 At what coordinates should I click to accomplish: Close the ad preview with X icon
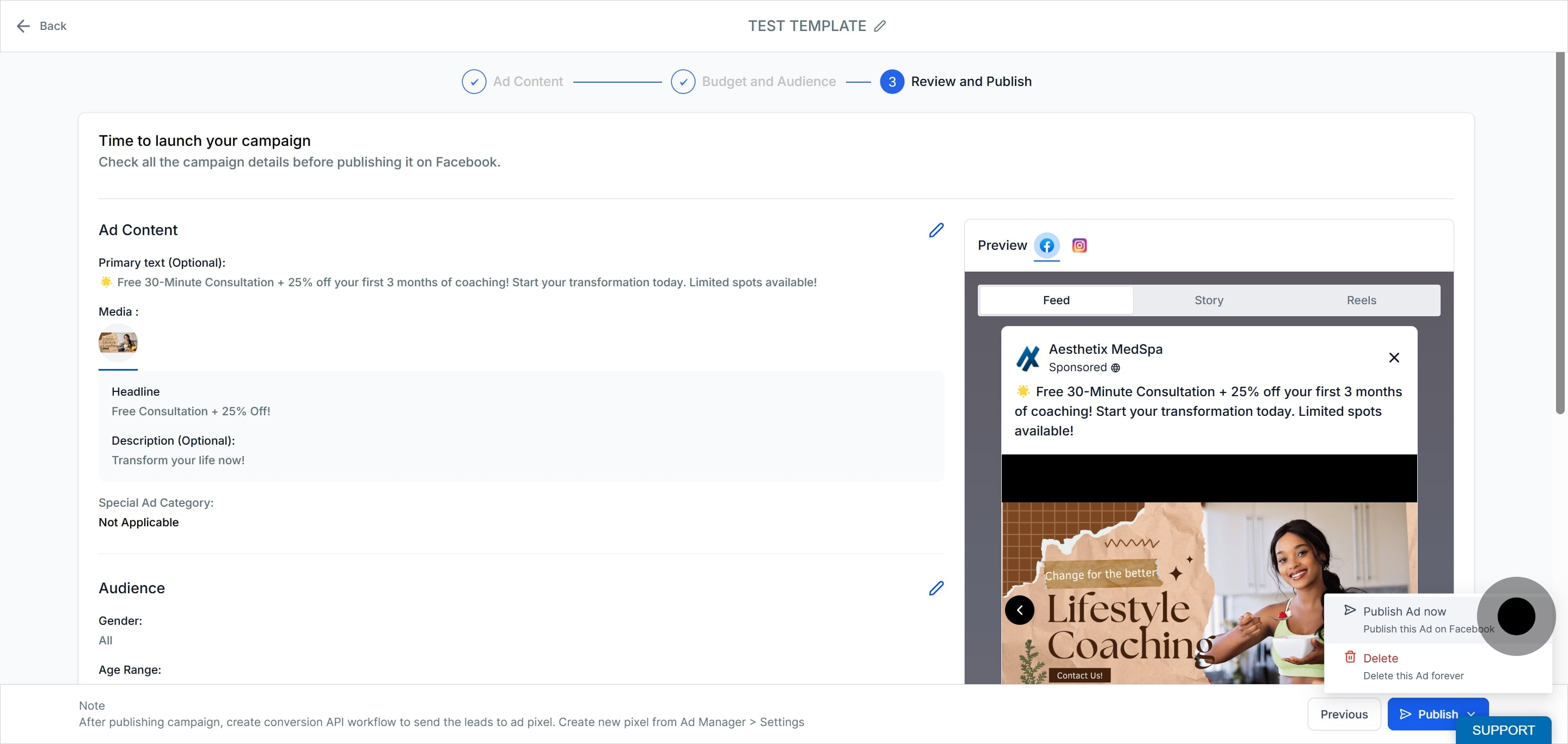(1393, 358)
